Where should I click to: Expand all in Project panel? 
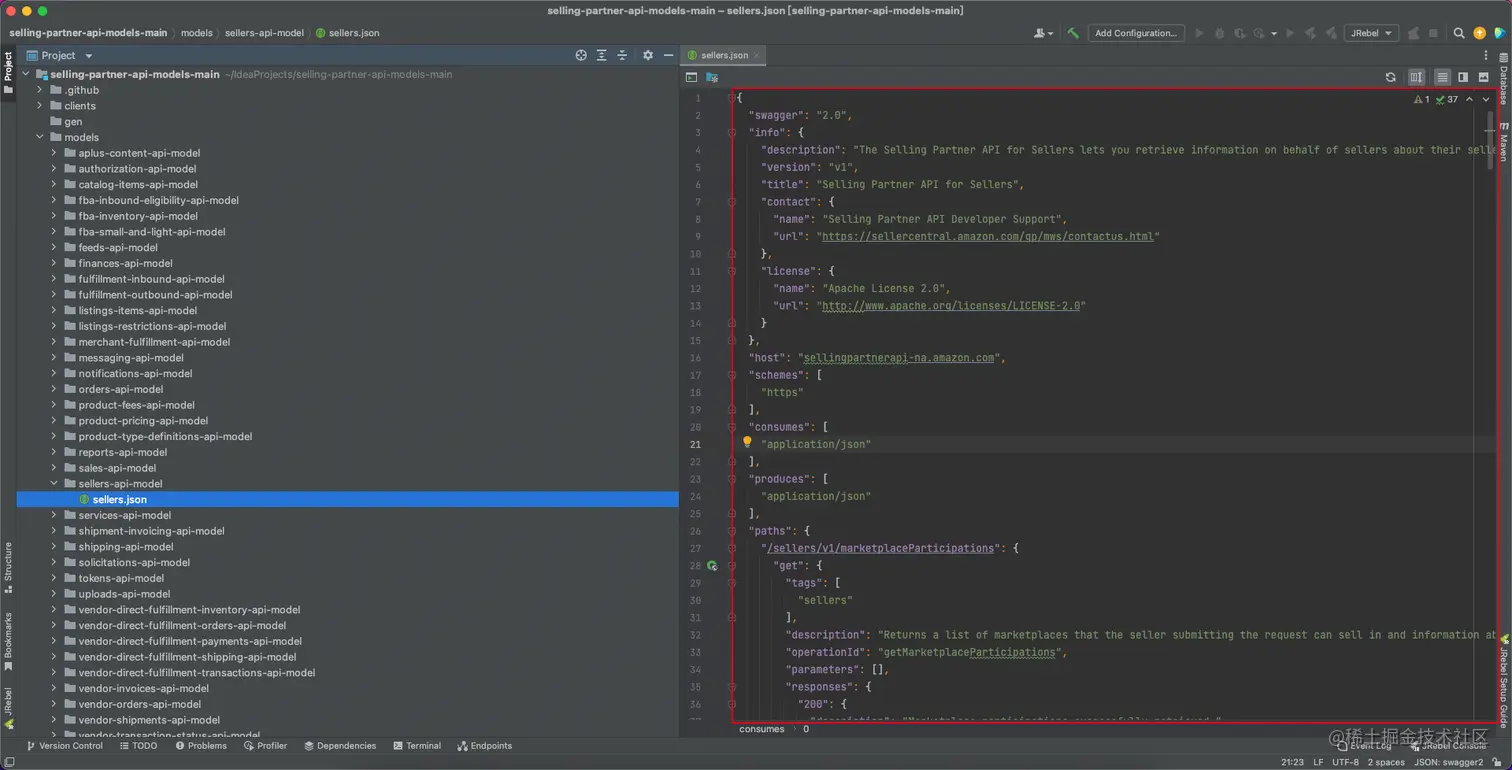601,55
